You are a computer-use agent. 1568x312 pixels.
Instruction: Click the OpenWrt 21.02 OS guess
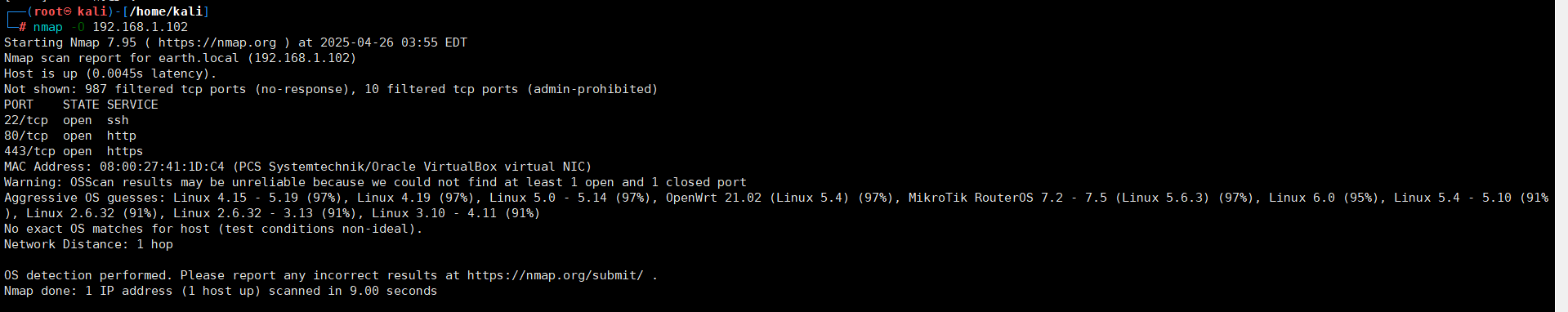point(713,198)
